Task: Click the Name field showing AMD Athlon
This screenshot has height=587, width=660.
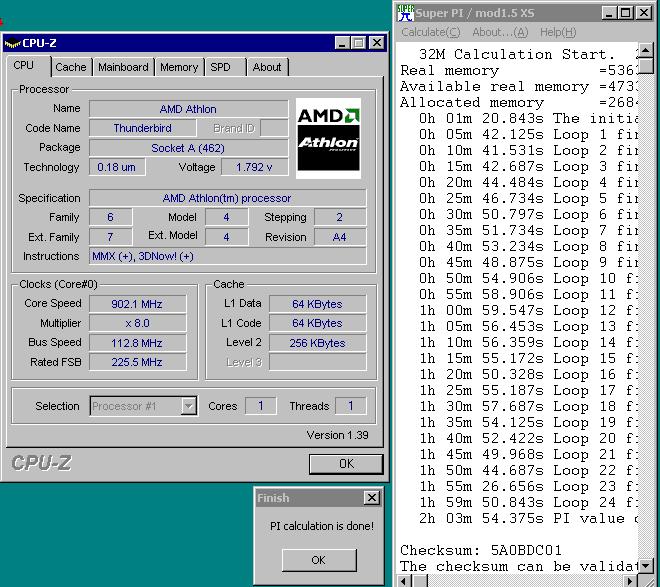Action: tap(189, 109)
